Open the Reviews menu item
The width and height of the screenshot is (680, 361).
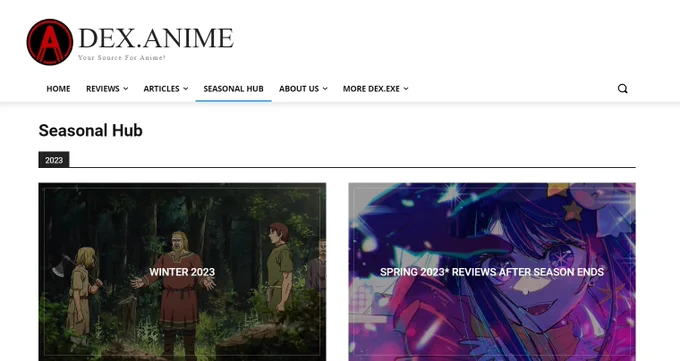(103, 89)
